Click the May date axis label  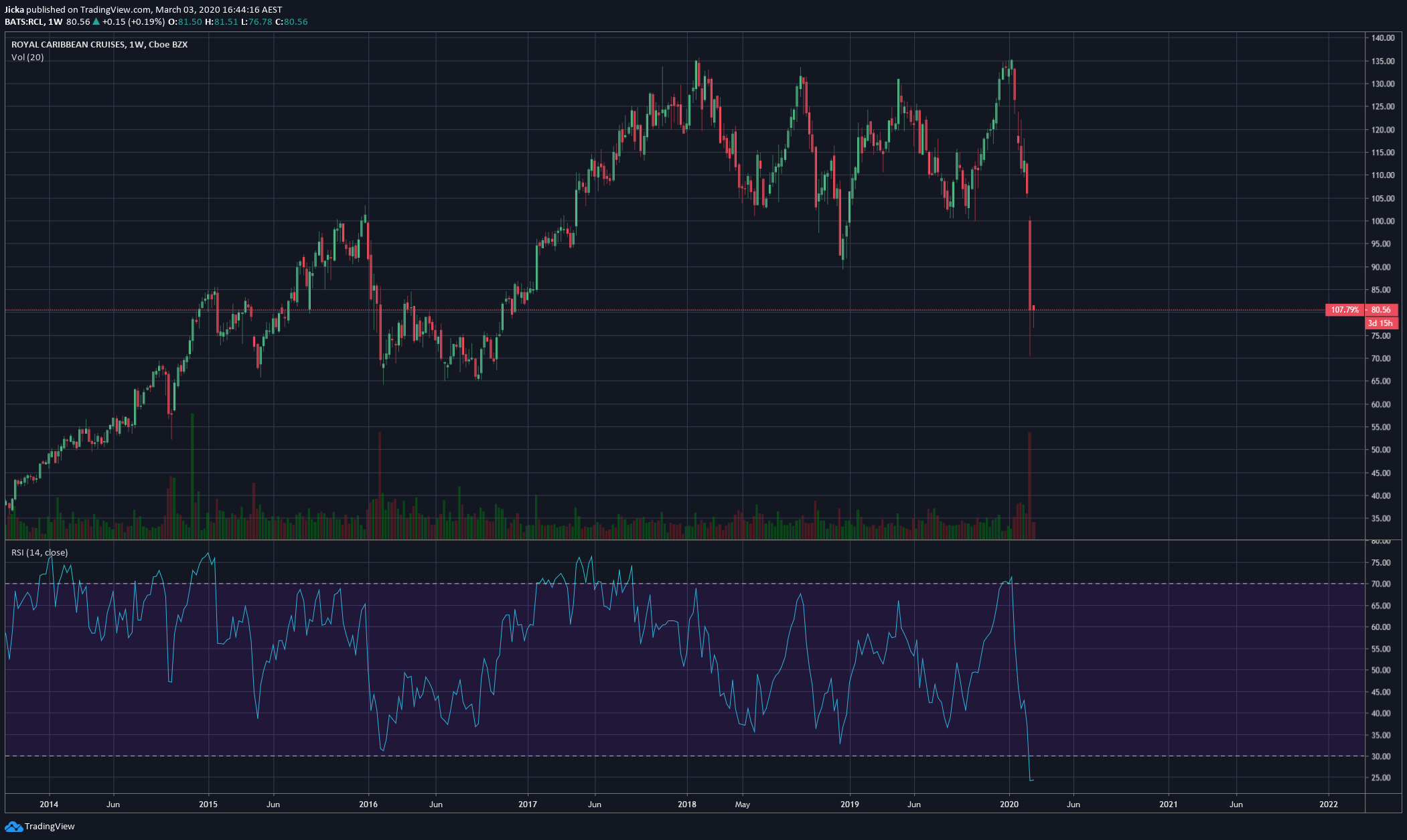click(743, 805)
